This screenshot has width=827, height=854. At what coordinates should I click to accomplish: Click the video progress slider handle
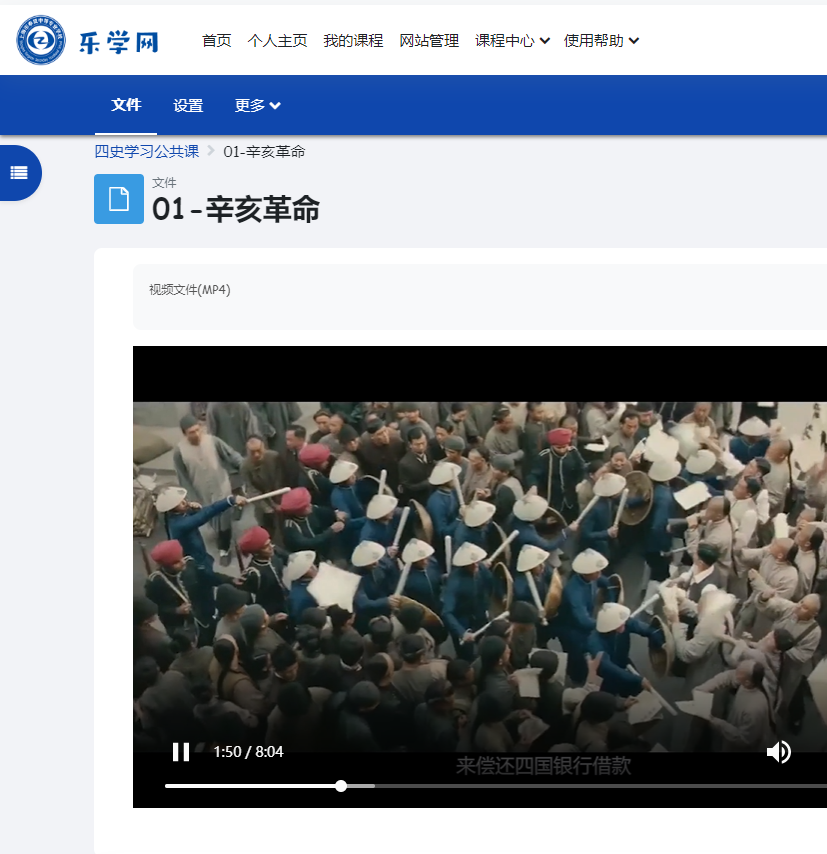click(x=341, y=786)
